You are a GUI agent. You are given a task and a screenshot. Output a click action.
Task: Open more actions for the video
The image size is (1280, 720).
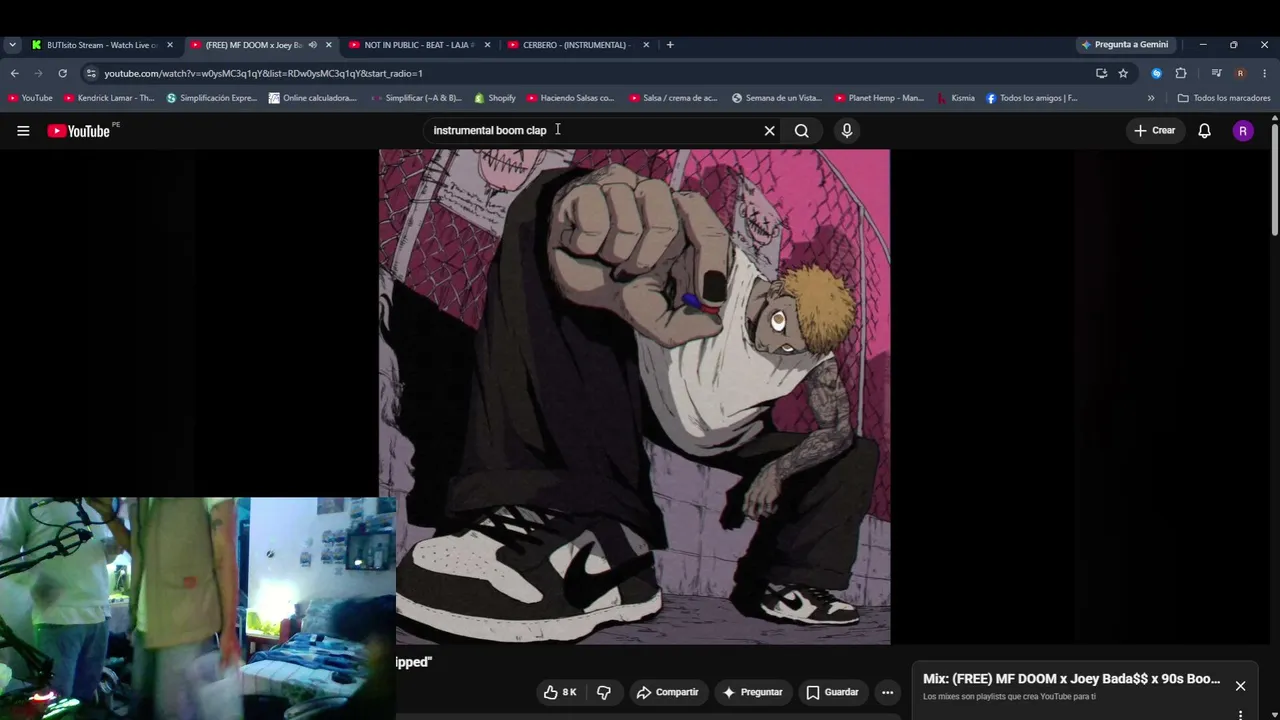(887, 692)
